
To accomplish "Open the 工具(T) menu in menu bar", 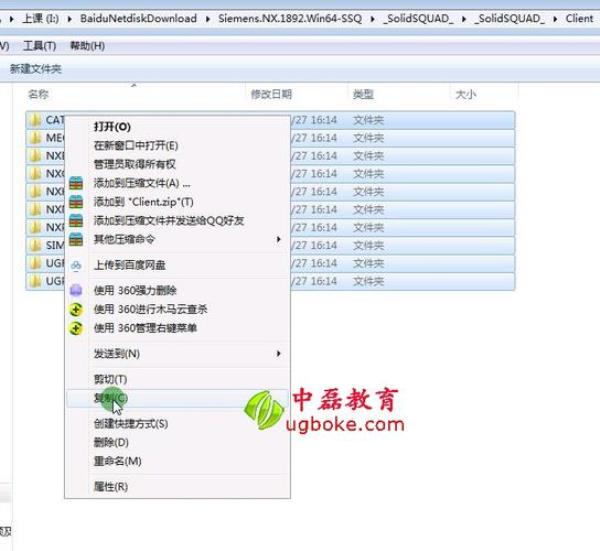I will pyautogui.click(x=39, y=46).
